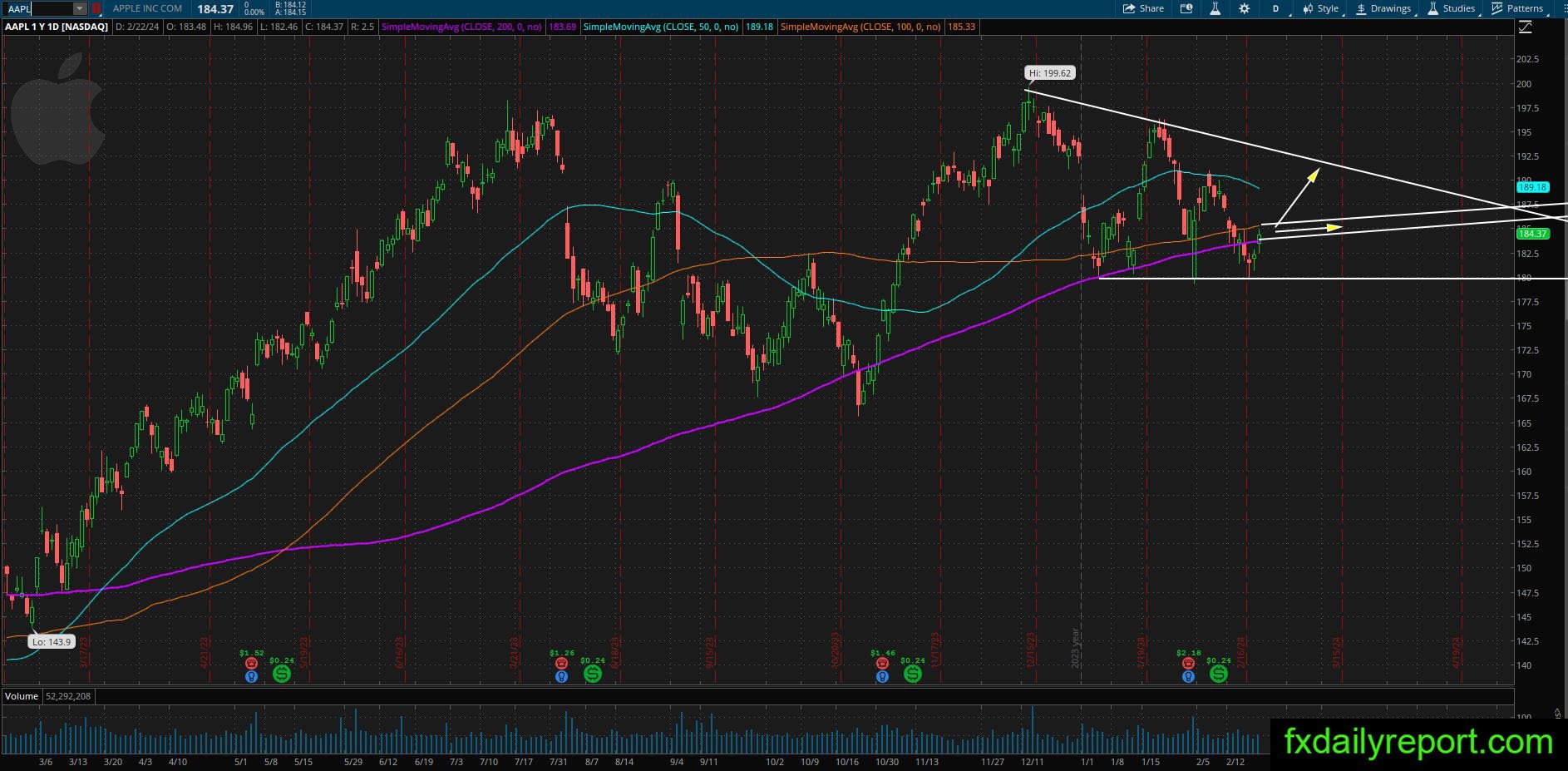
Task: Click the drawing tools icon below Patterns
Action: point(1526,27)
